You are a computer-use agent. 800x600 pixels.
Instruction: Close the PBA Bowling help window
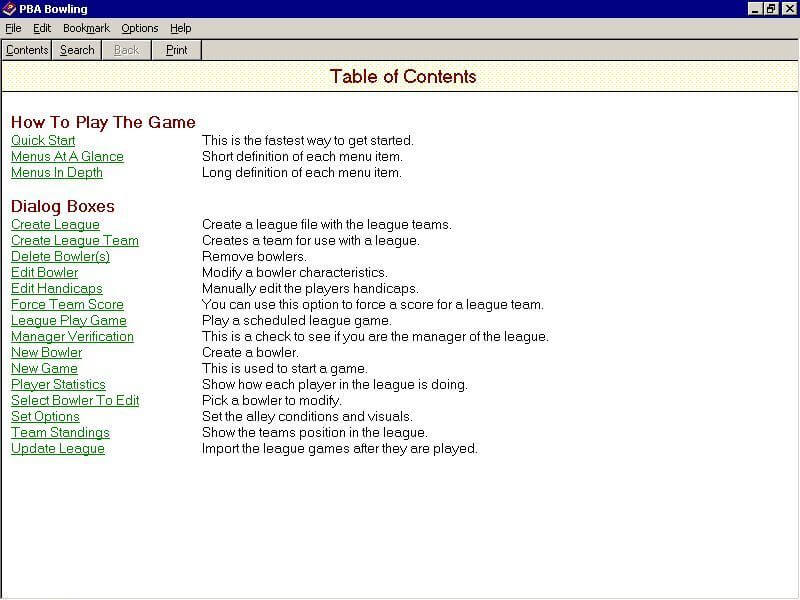789,9
